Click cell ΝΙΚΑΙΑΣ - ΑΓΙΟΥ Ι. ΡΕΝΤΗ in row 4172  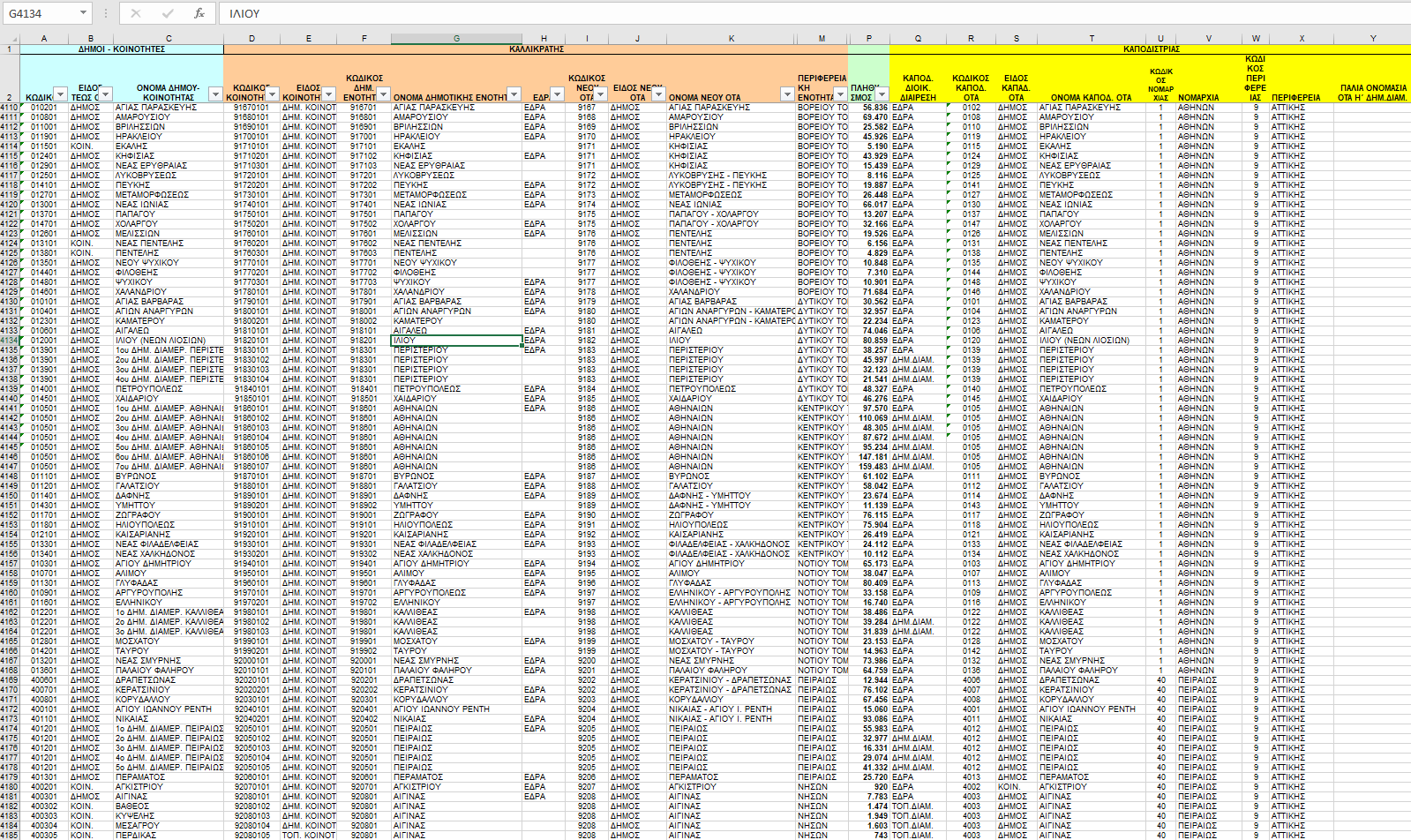732,709
